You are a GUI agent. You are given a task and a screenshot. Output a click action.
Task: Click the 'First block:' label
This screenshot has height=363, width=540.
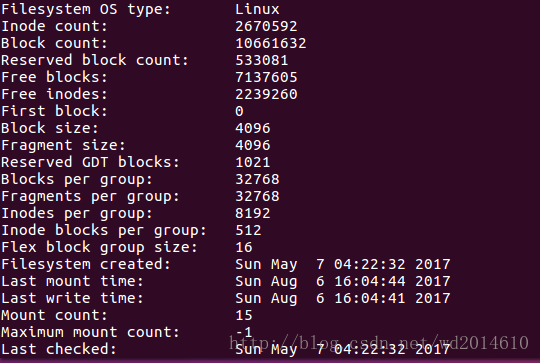coord(54,111)
